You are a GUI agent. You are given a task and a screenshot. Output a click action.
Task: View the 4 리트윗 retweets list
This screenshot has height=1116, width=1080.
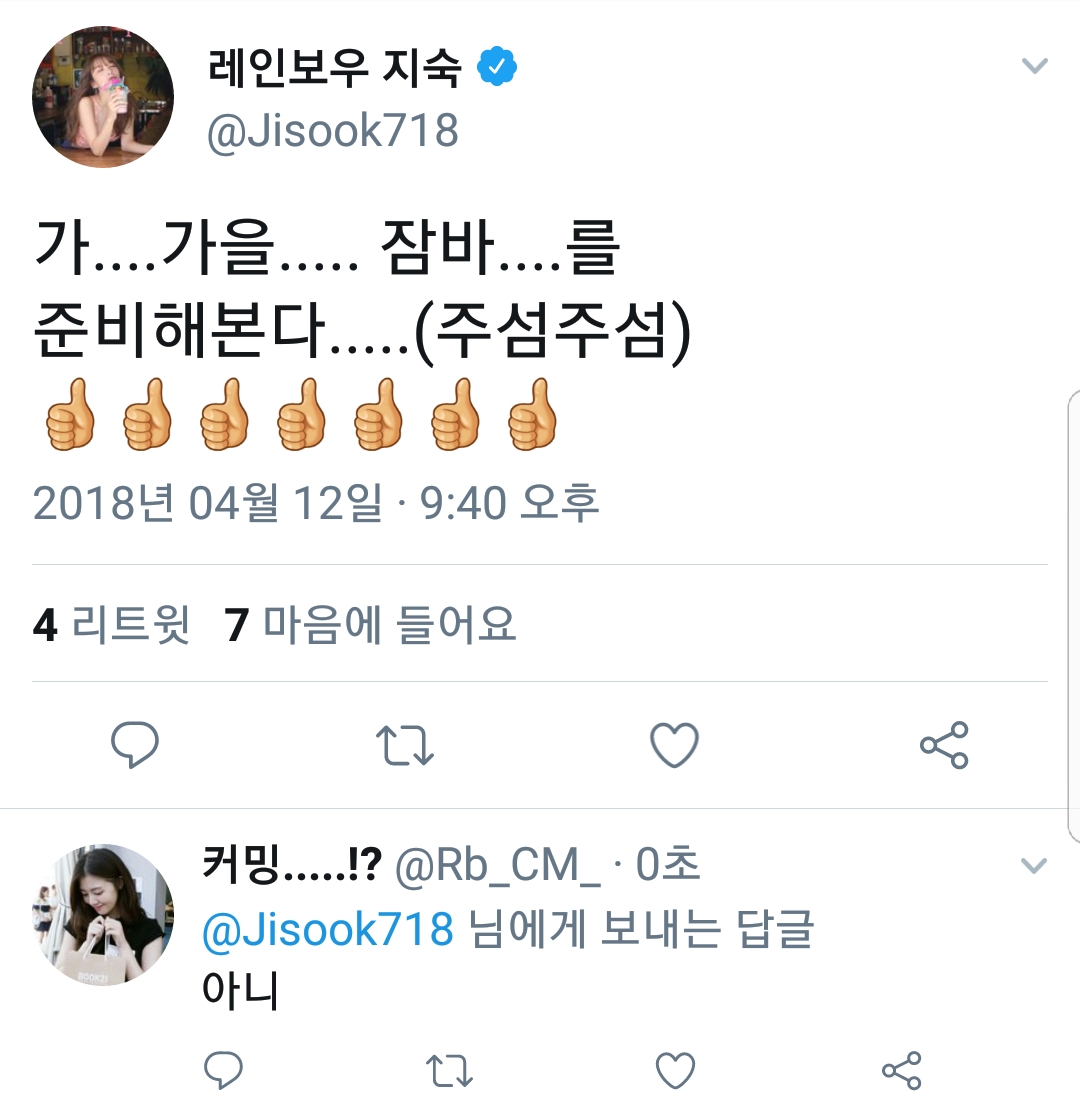(111, 626)
